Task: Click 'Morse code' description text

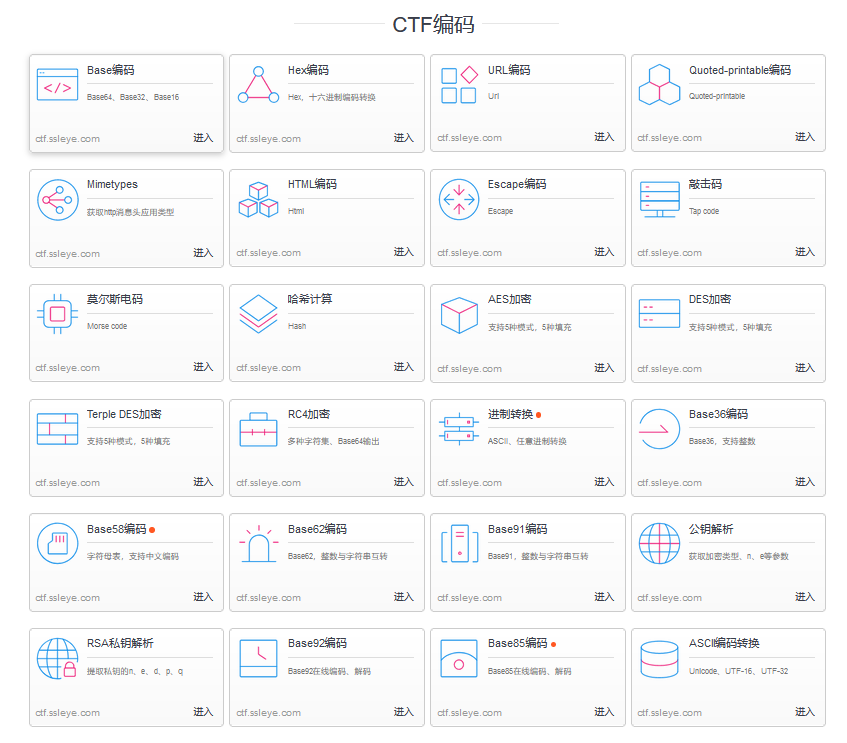Action: click(107, 326)
